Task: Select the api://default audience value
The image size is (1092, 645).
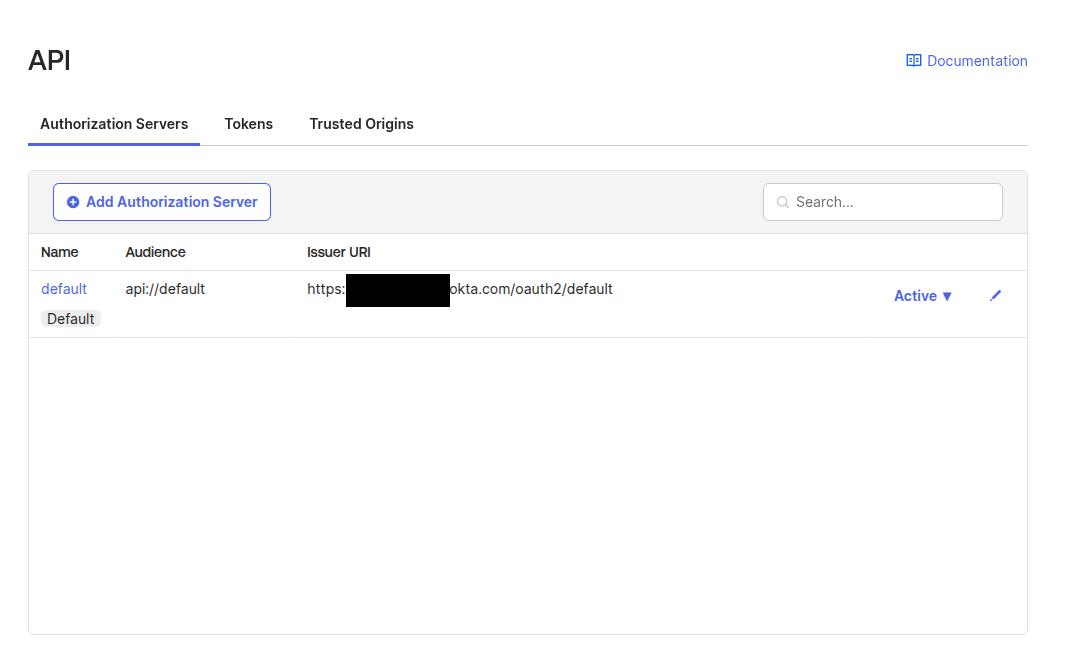Action: pyautogui.click(x=165, y=289)
